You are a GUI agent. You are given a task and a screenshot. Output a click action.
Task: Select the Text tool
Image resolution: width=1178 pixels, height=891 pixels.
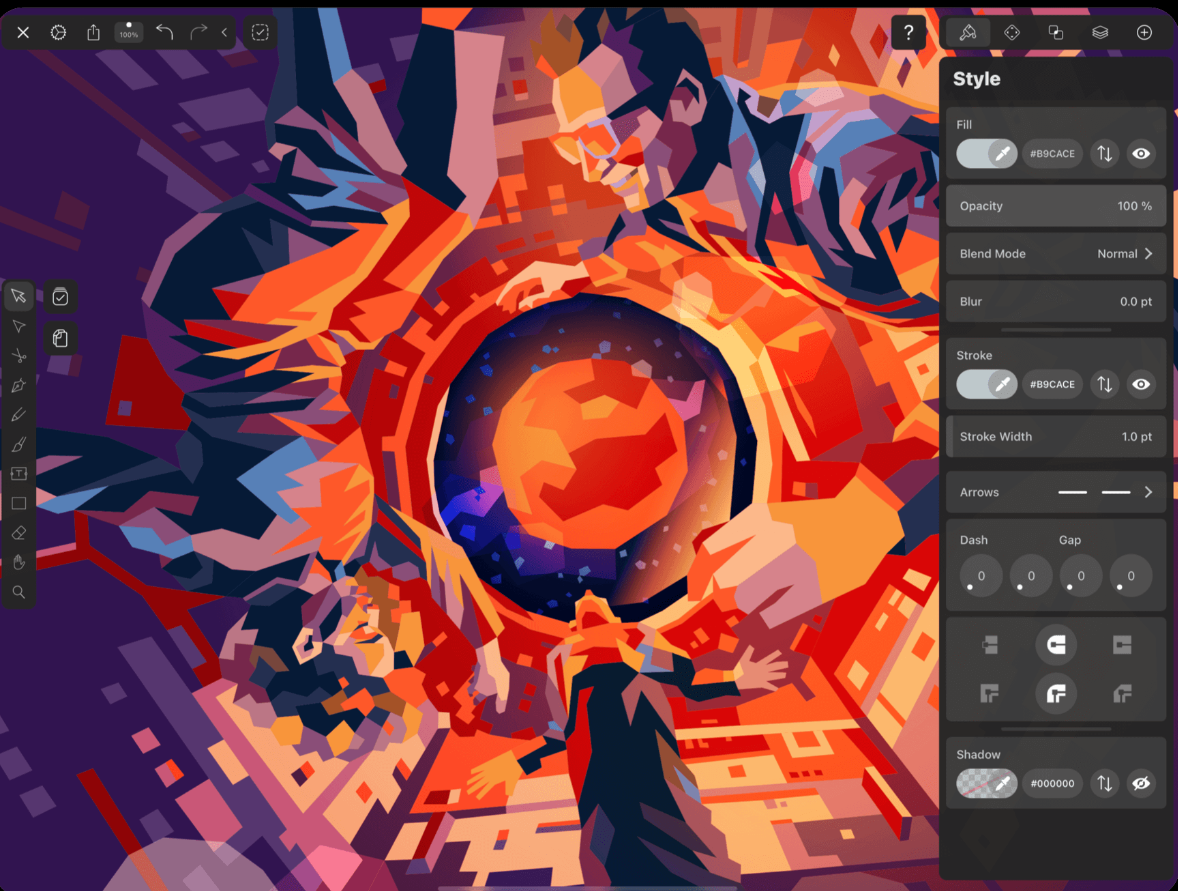[19, 473]
